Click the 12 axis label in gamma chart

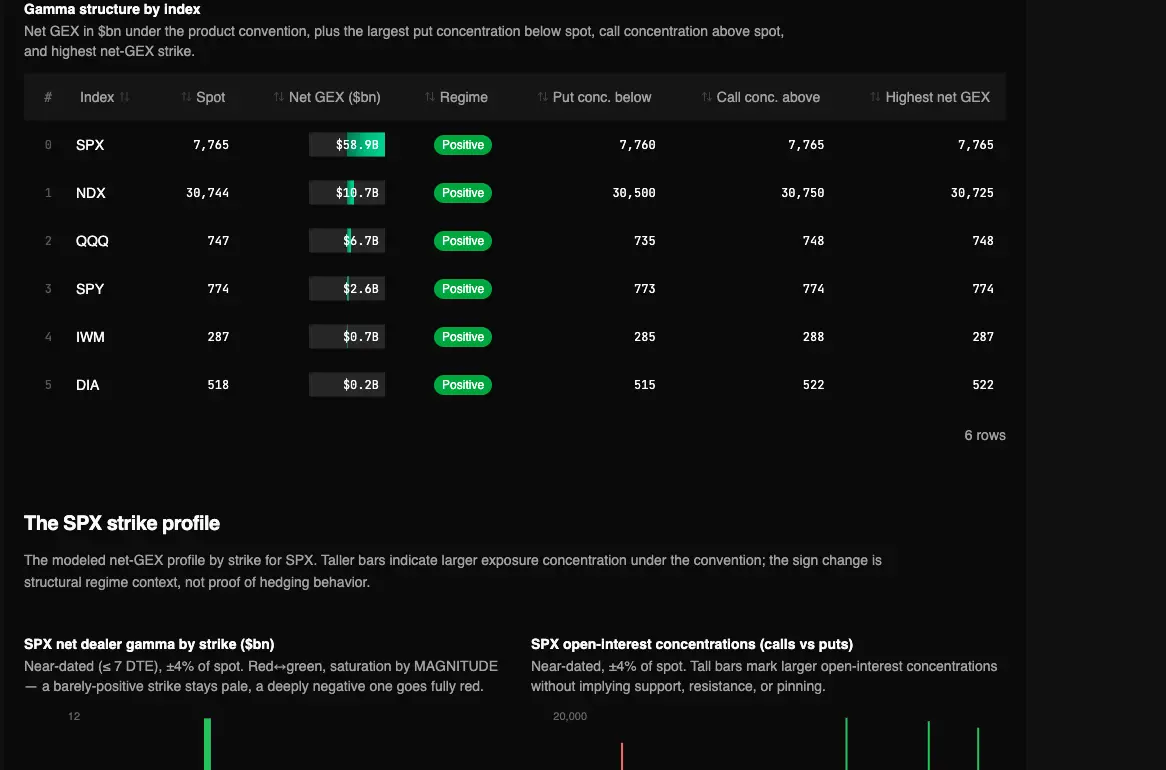pyautogui.click(x=74, y=716)
